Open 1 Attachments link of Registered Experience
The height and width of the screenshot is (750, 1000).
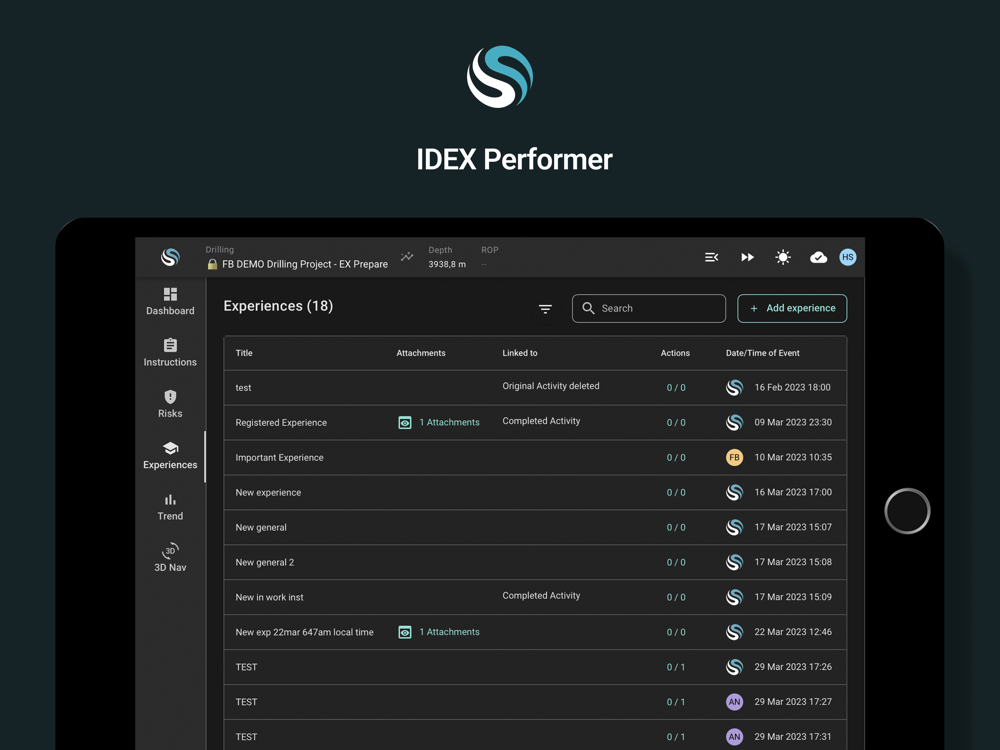pyautogui.click(x=450, y=422)
